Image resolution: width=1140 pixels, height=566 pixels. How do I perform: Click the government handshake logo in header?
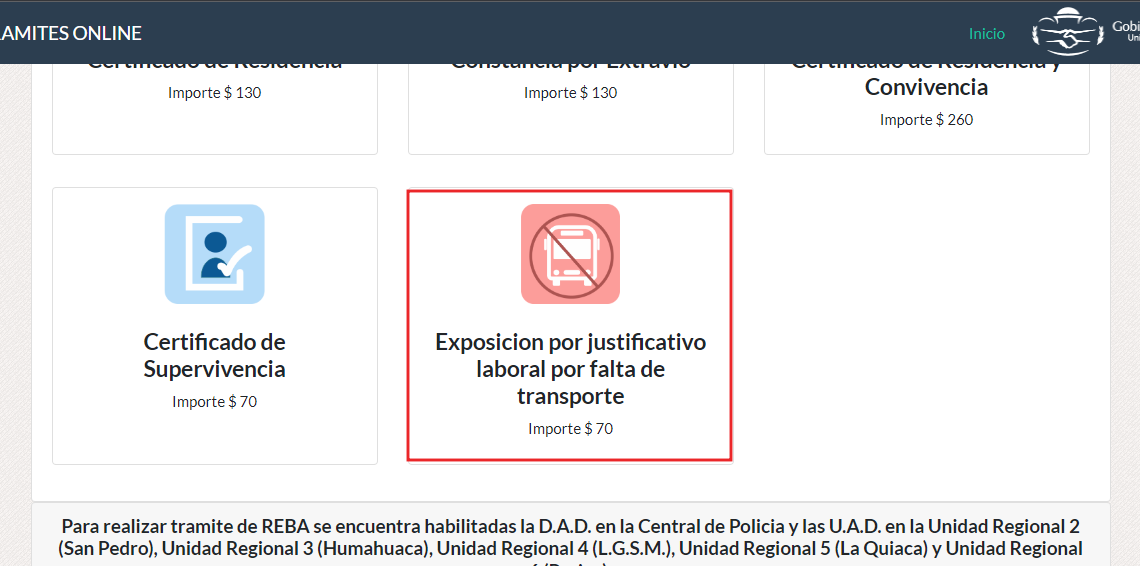[x=1067, y=34]
